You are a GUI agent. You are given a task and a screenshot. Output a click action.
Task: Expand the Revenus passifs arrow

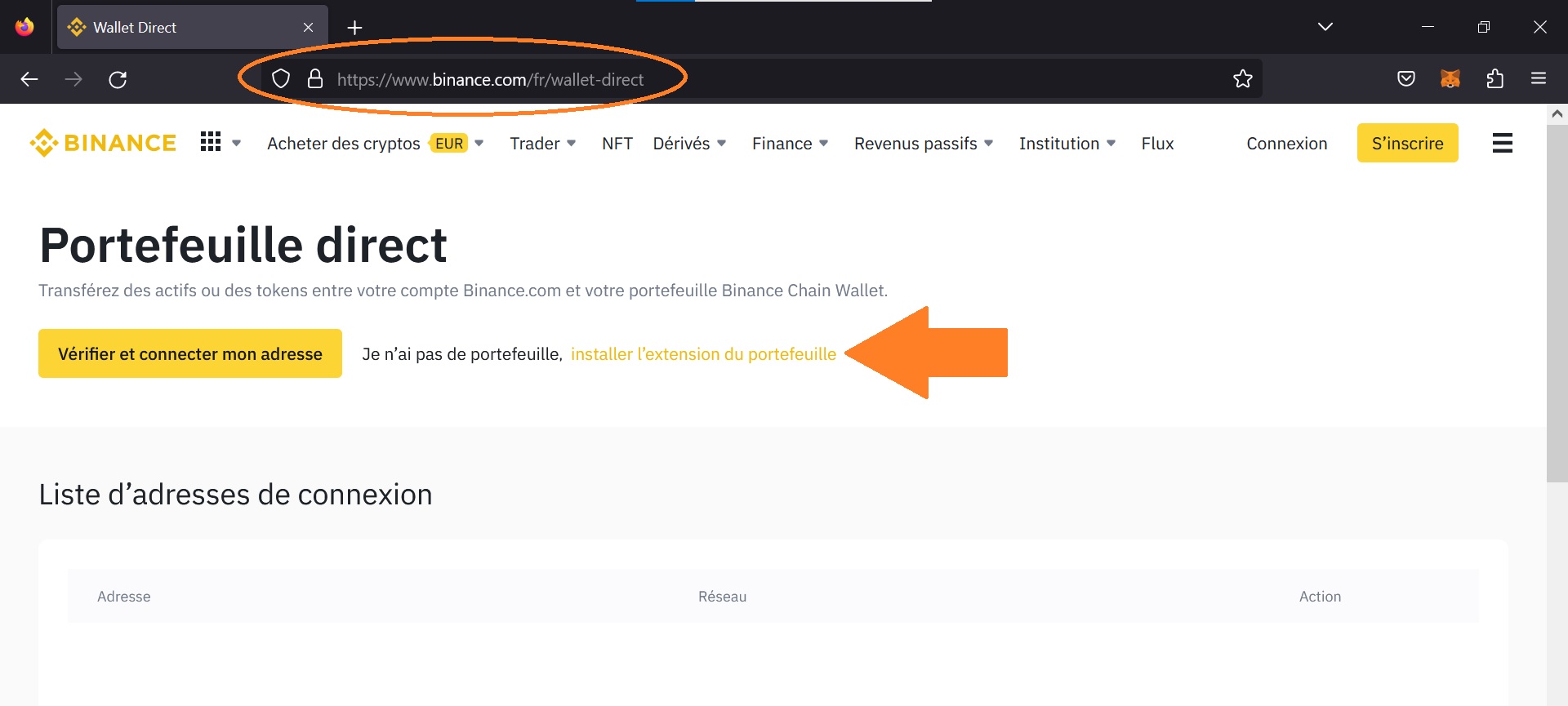coord(989,144)
